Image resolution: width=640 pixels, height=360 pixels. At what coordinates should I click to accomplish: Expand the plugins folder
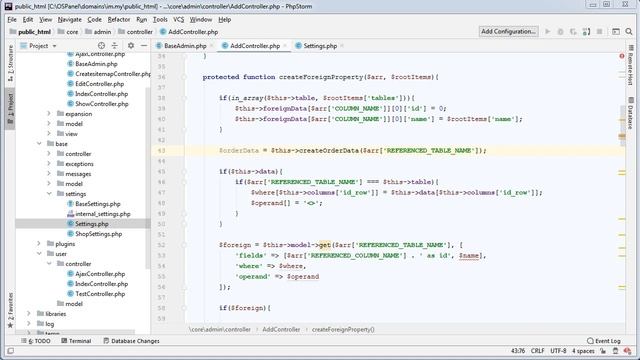click(x=39, y=244)
